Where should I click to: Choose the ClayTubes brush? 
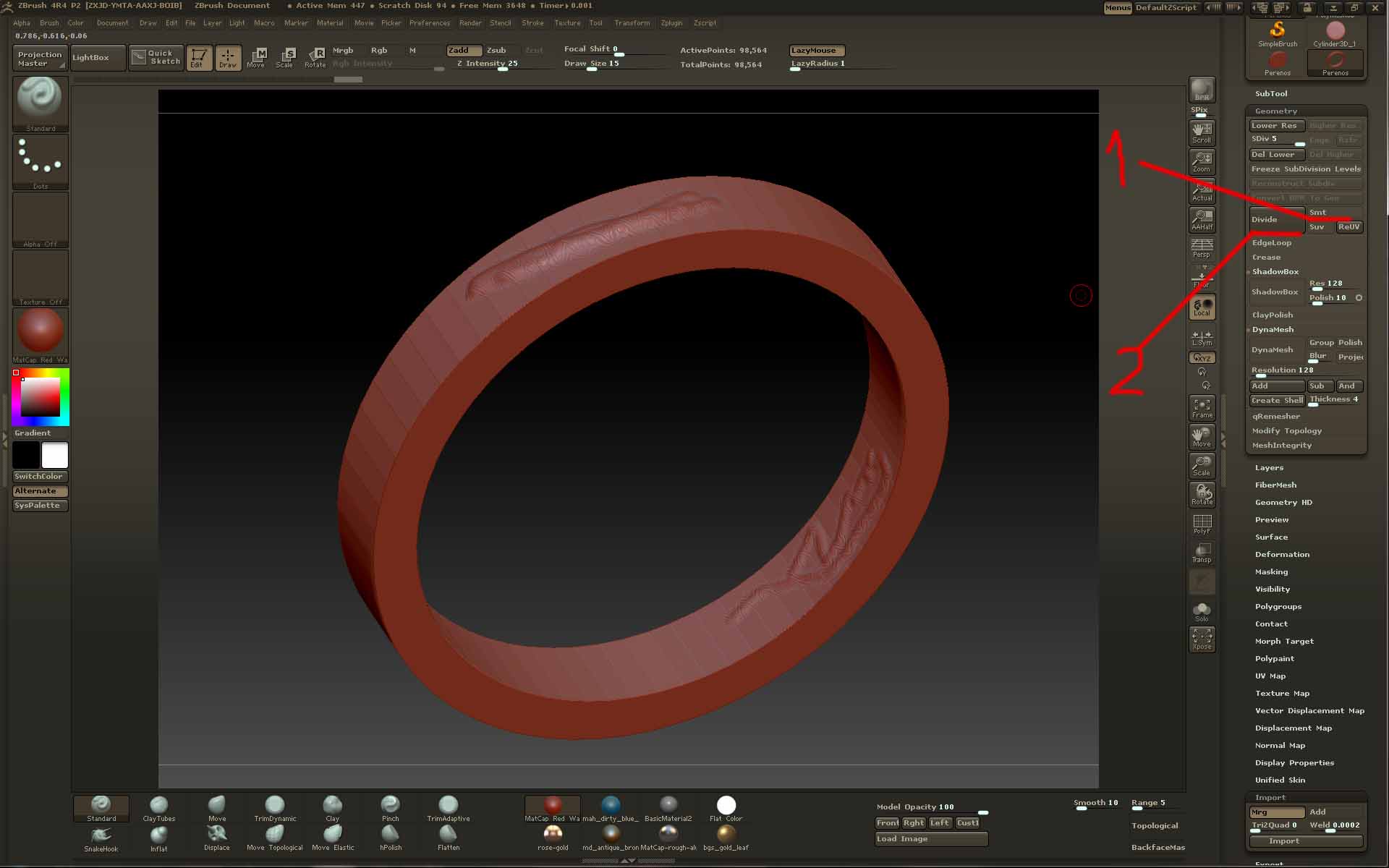click(x=159, y=808)
